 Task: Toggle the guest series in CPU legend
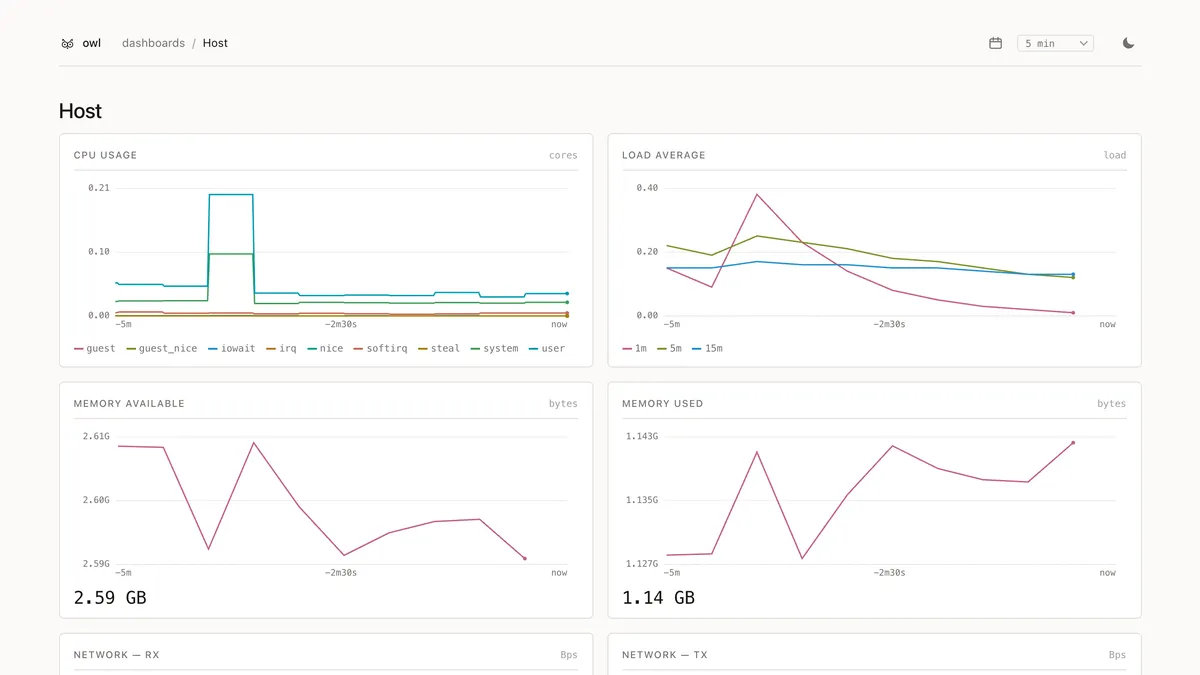[95, 348]
